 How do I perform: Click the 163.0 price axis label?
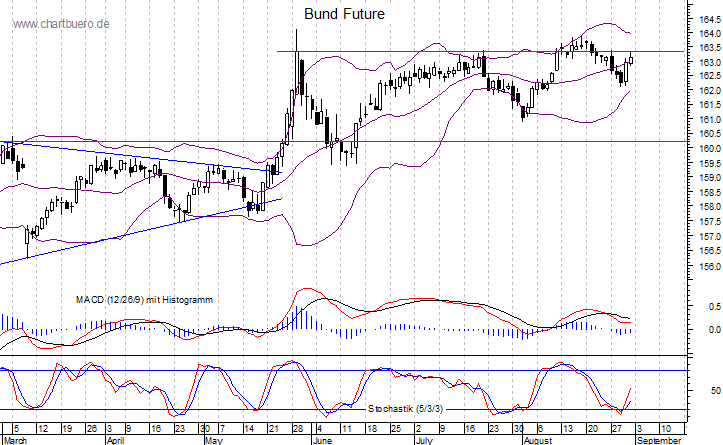click(710, 62)
